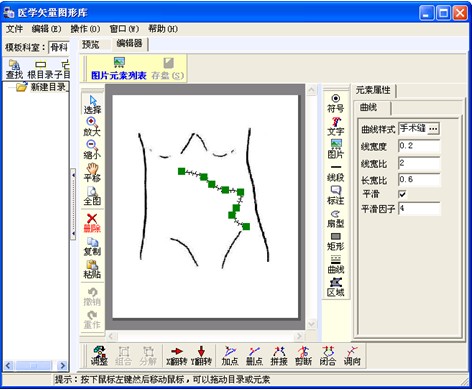Click canvas vertical scrollbar up arrow
472x390 pixels.
pos(312,90)
